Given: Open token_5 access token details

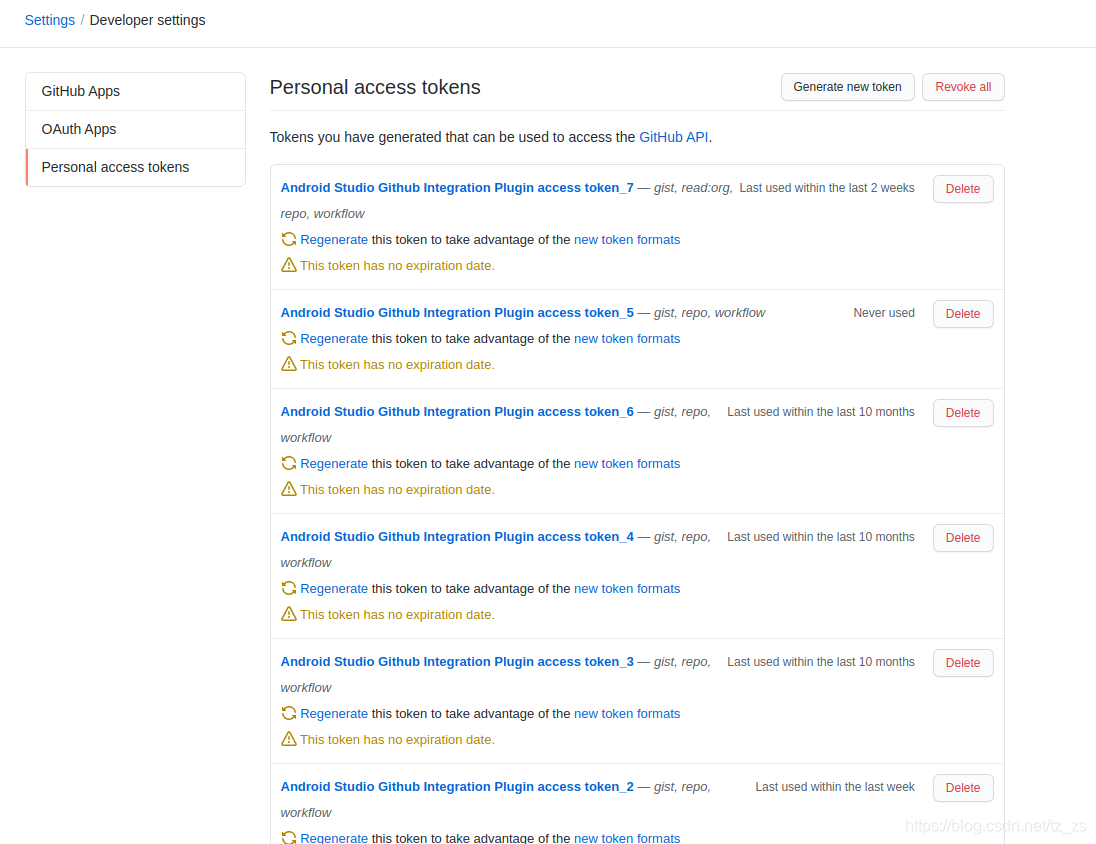Looking at the screenshot, I should click(457, 313).
